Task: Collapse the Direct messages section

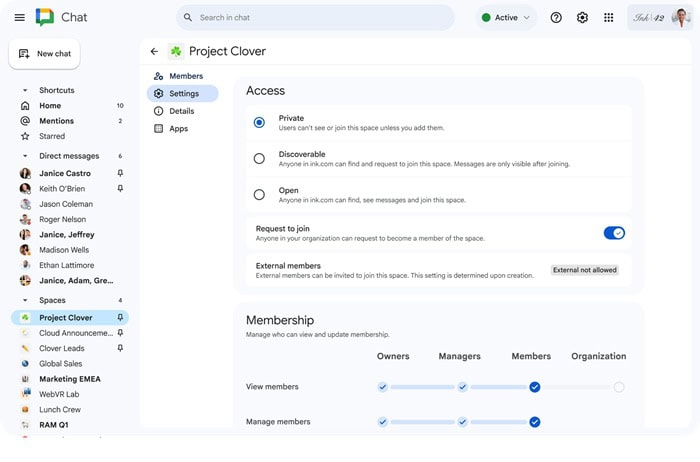Action: 25,156
